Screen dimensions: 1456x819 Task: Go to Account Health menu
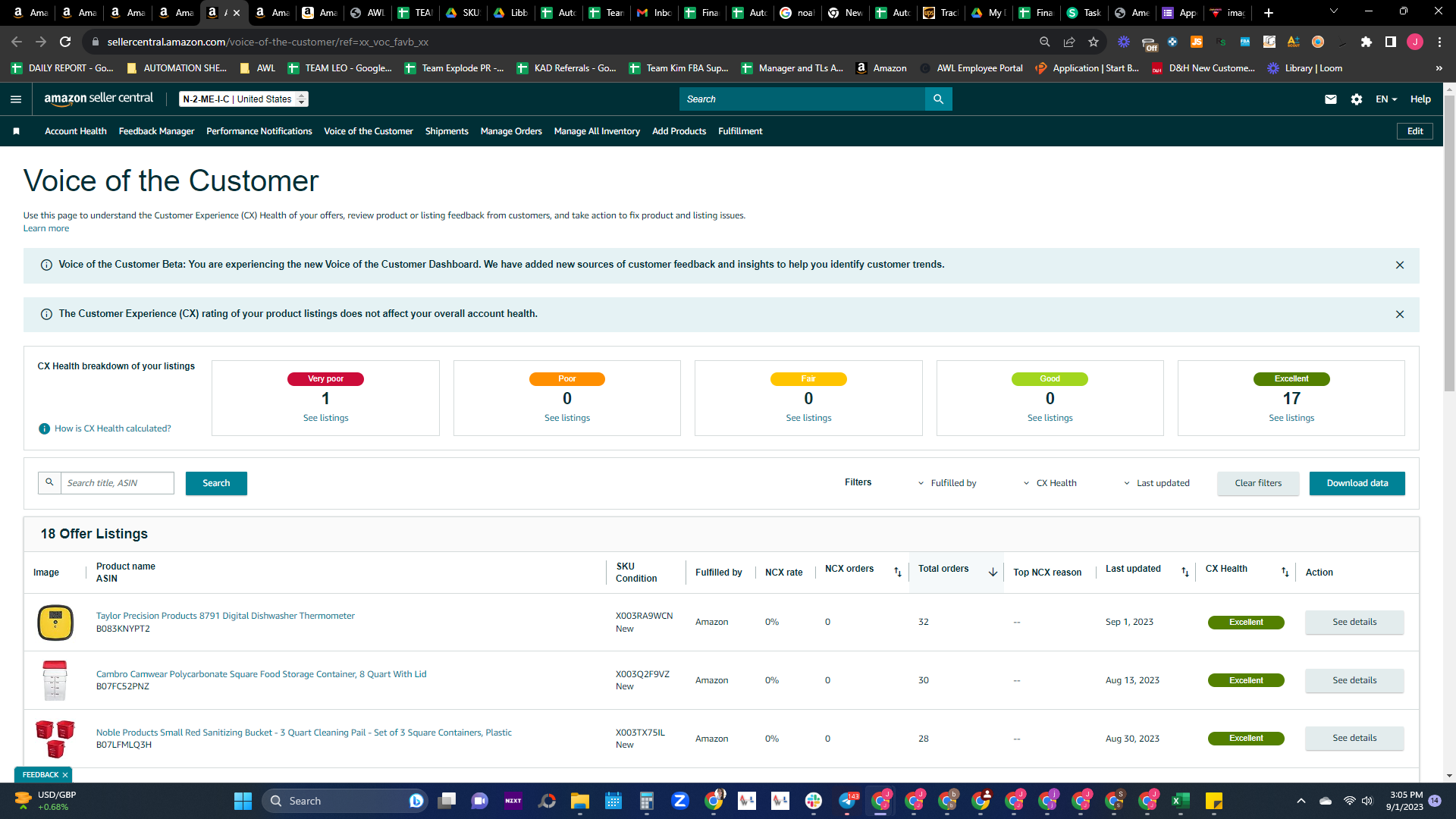76,131
